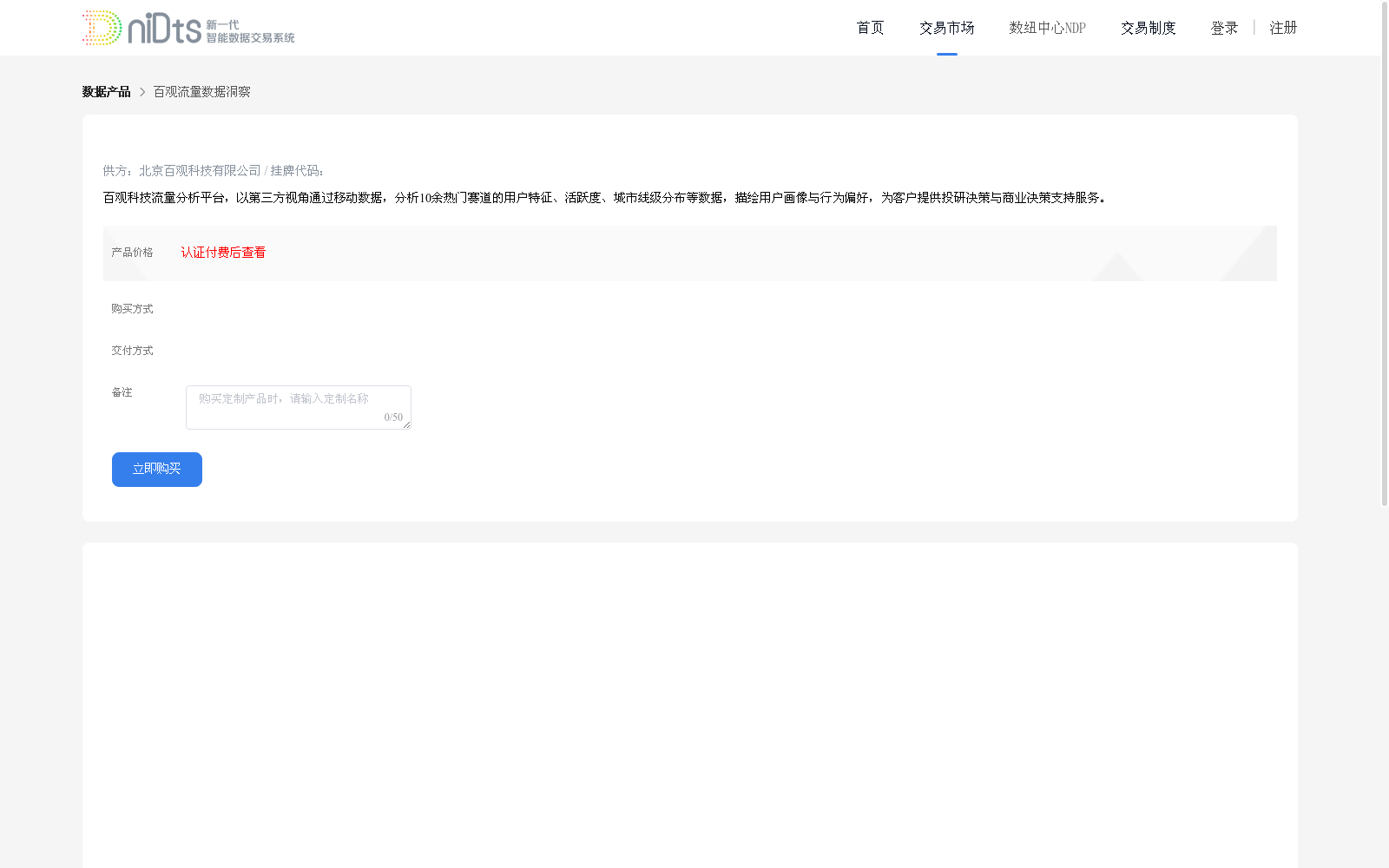Screen dimensions: 1389x868
Task: Open 数纽中心NDP in the navigation
Action: point(1047,28)
